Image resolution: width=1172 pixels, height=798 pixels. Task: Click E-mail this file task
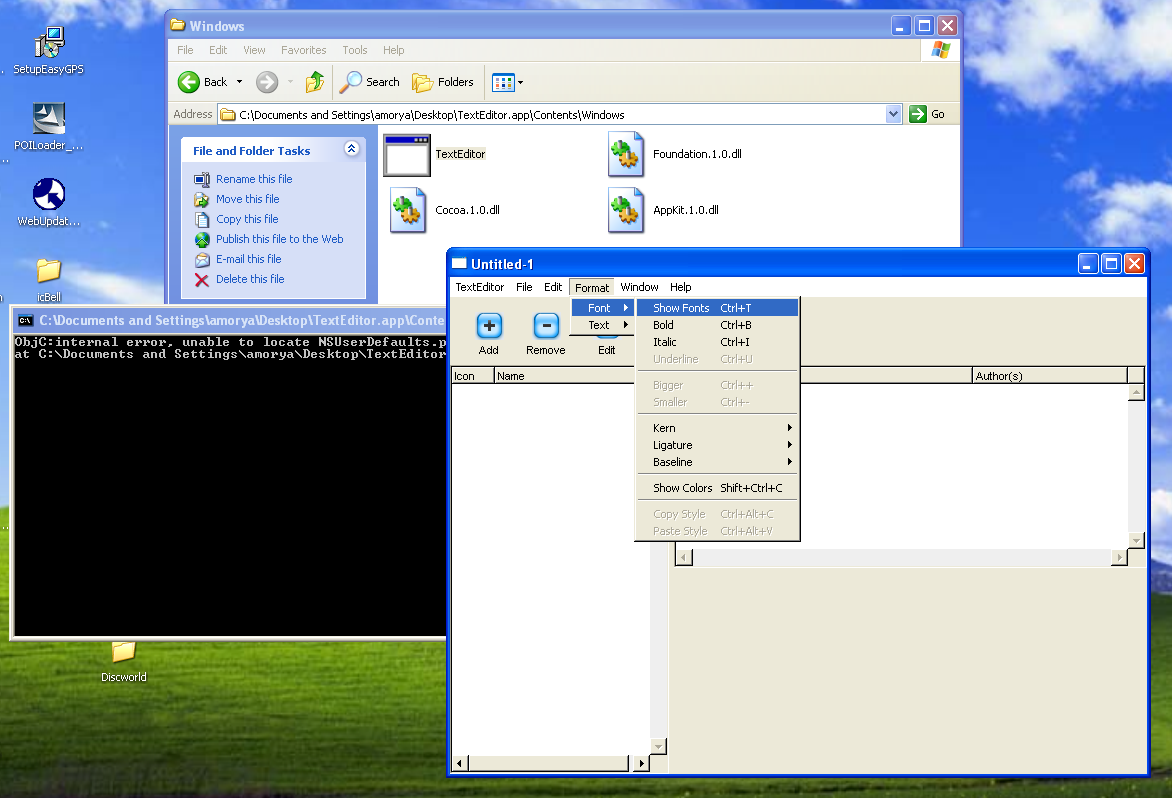[248, 259]
